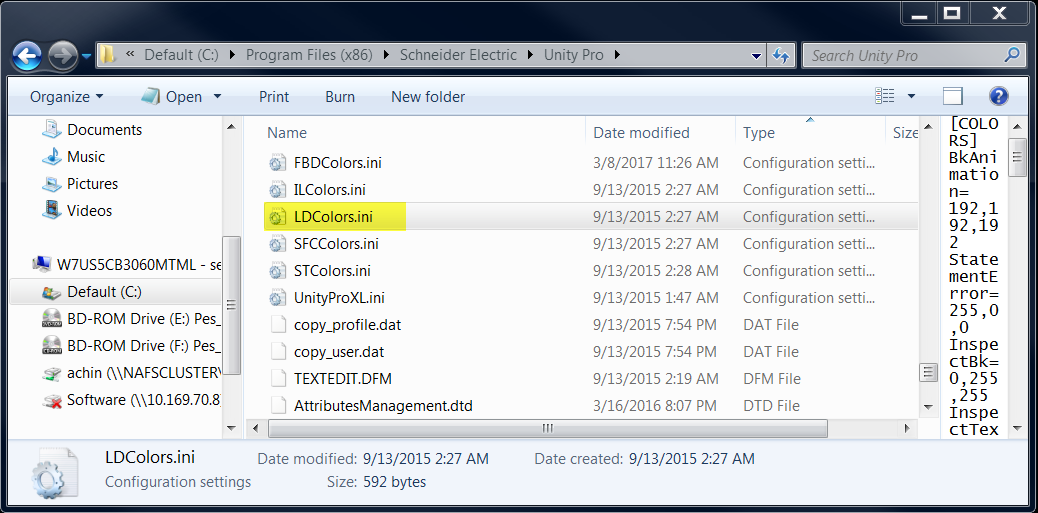Click the file list horizontal scrollbar thumb
This screenshot has height=513, width=1038.
547,428
